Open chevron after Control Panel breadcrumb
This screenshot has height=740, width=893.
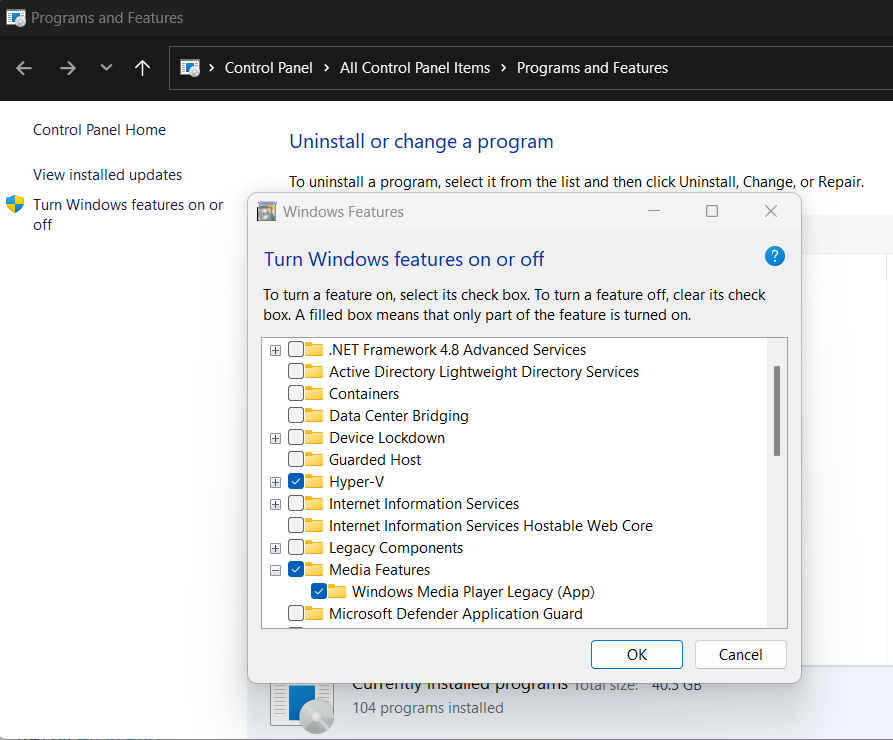(x=326, y=68)
